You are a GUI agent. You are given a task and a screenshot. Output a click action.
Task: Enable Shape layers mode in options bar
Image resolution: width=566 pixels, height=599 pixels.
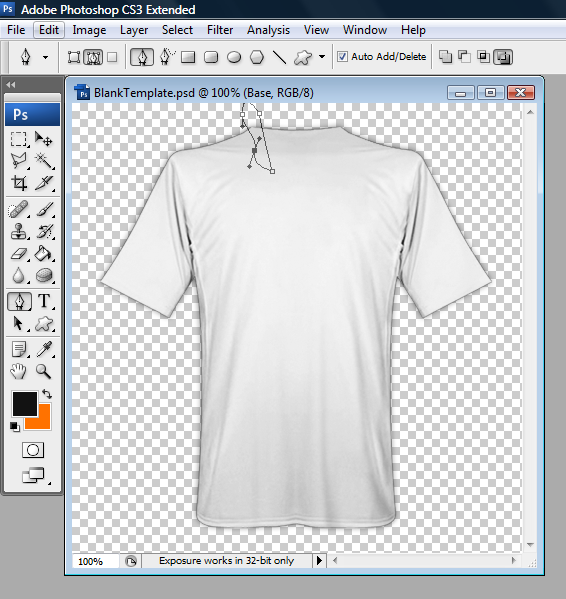click(x=74, y=57)
